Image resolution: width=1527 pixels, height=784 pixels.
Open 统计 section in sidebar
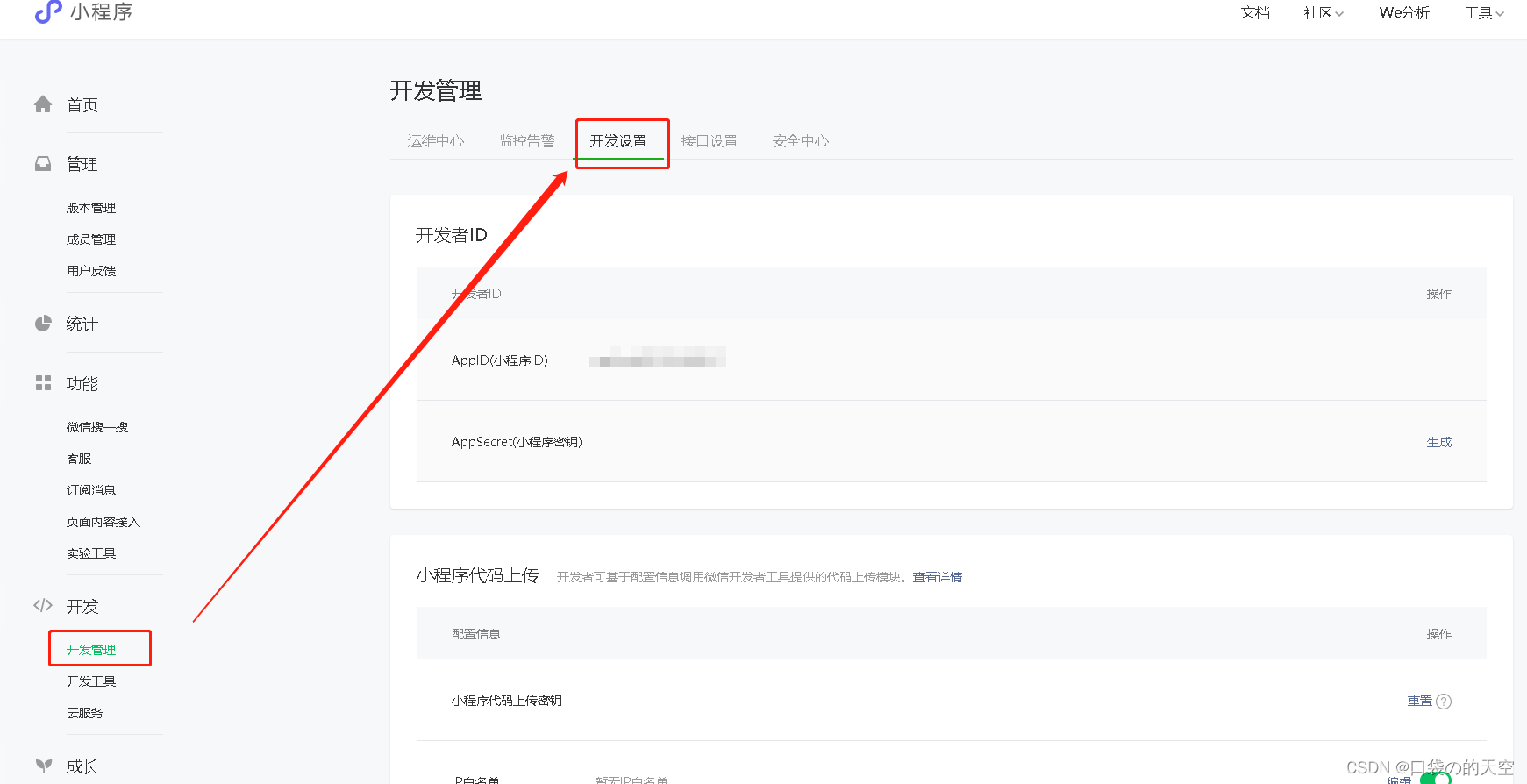(x=82, y=324)
